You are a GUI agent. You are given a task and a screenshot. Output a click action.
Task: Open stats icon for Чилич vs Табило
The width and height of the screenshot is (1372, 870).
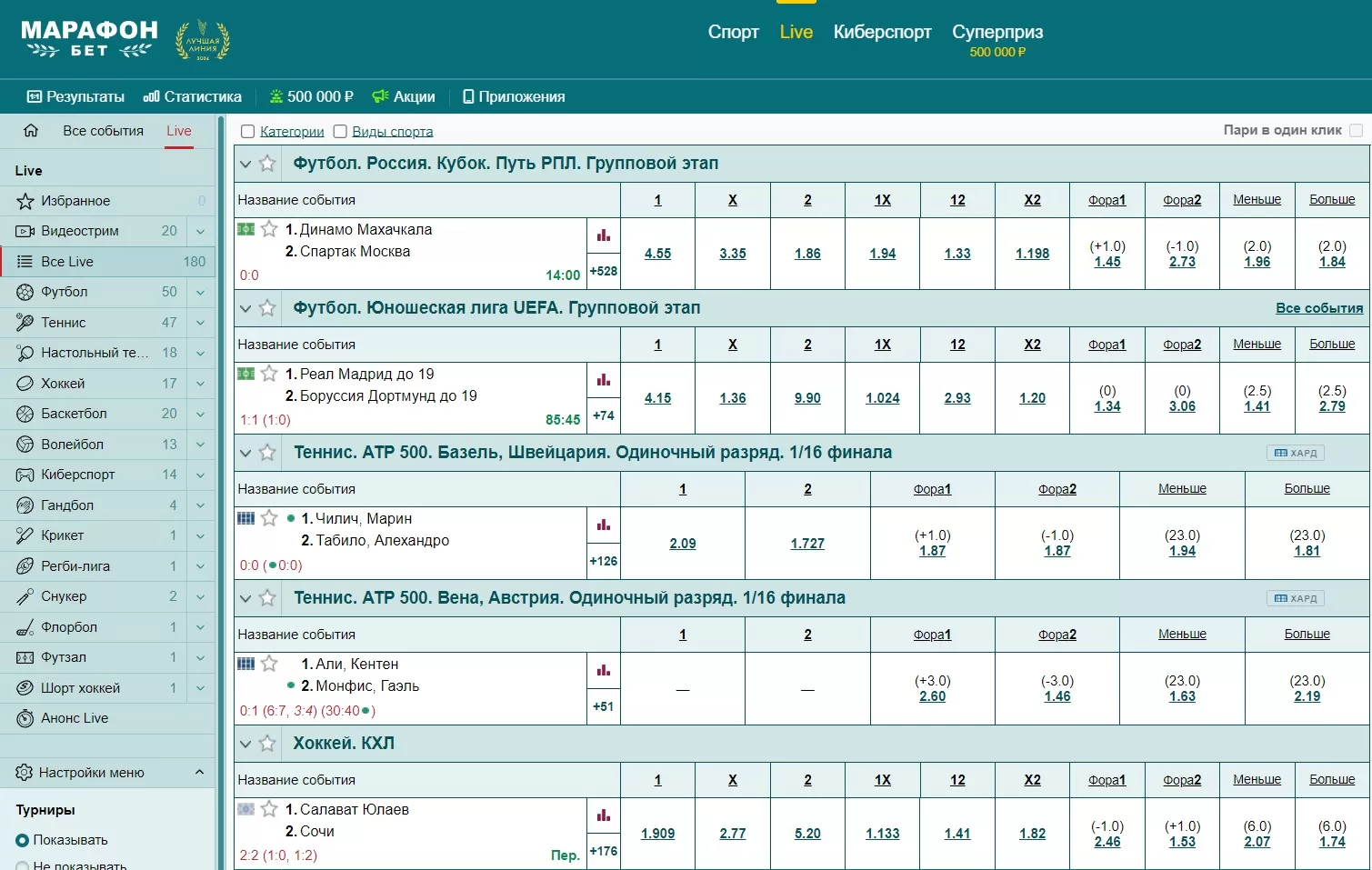tap(604, 525)
